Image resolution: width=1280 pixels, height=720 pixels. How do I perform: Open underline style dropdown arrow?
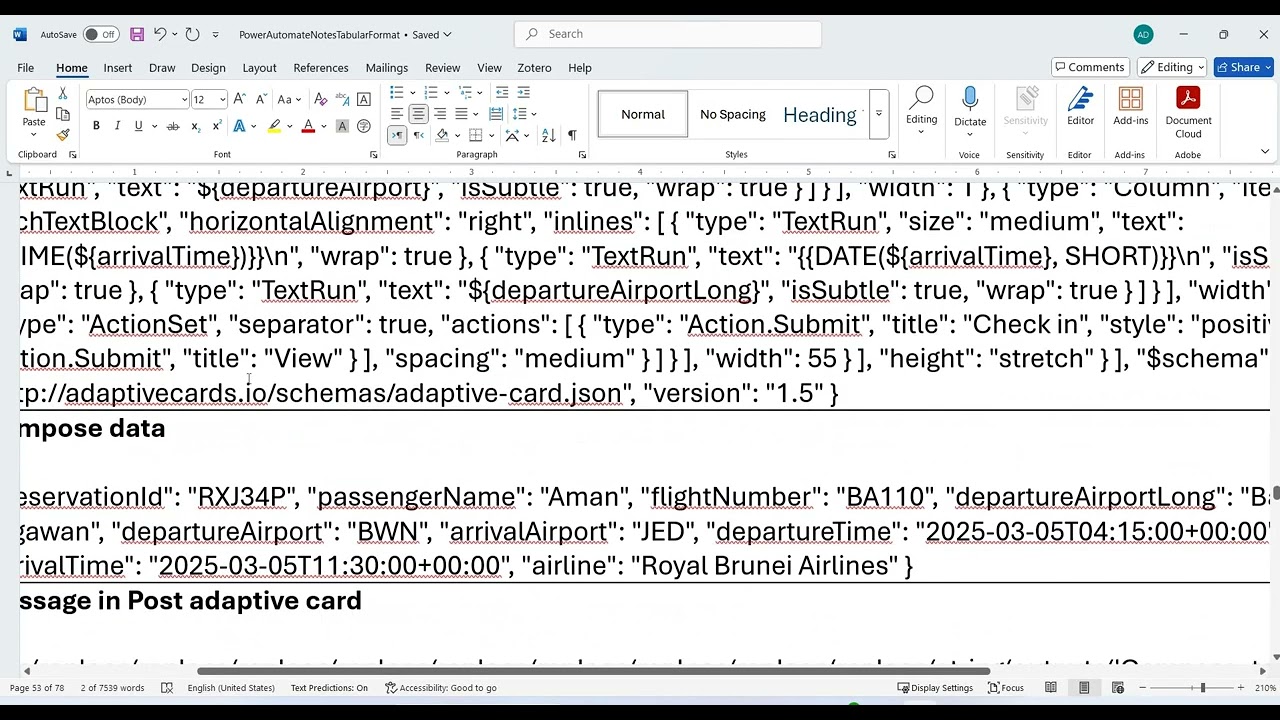click(152, 126)
